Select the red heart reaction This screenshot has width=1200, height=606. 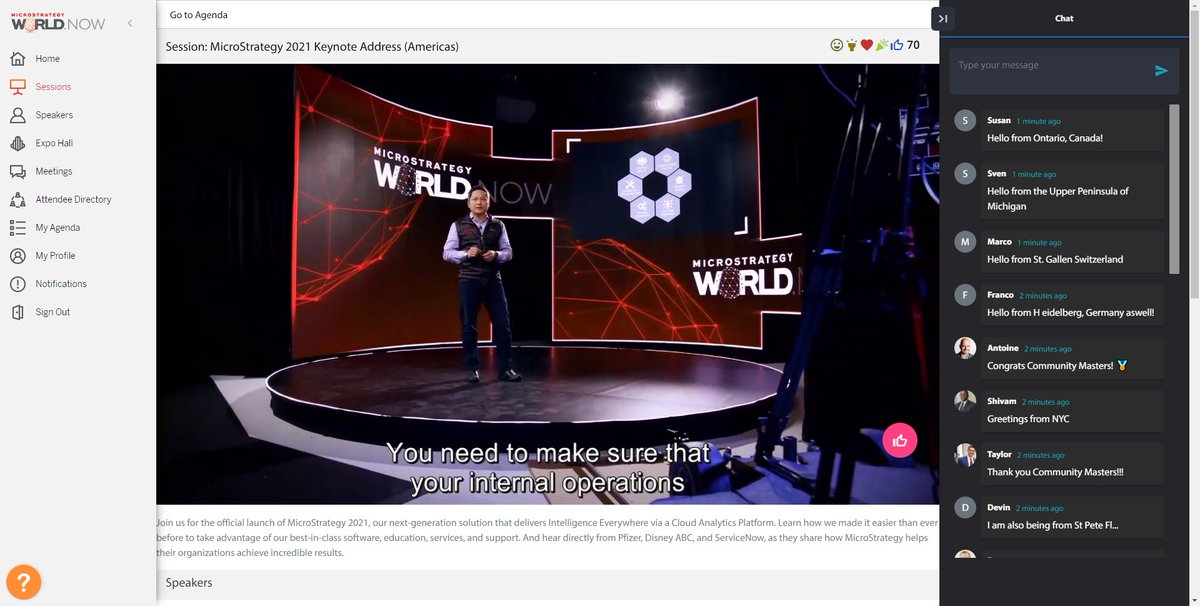867,45
